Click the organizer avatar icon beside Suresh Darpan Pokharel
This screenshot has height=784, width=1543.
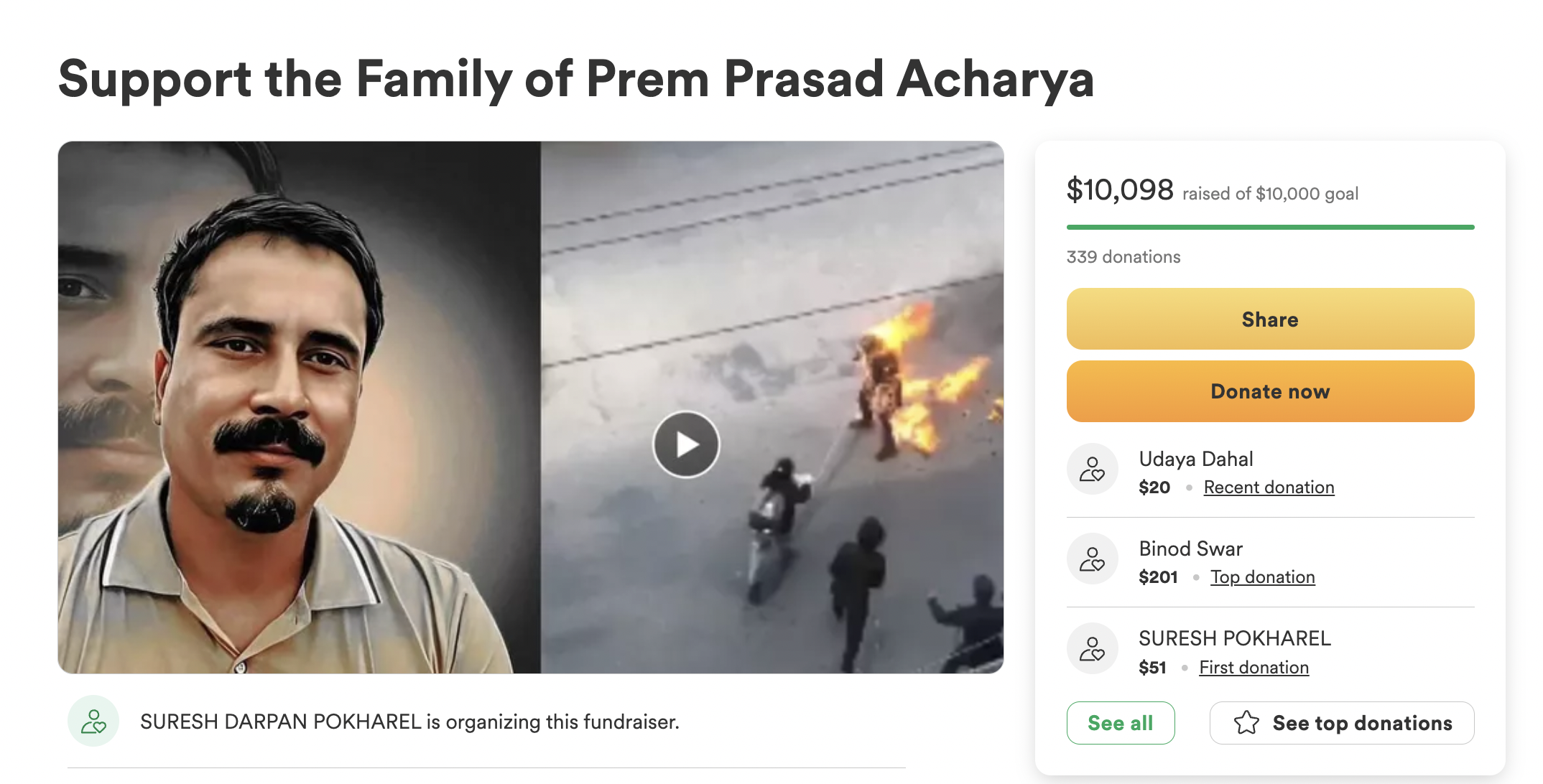pyautogui.click(x=93, y=721)
